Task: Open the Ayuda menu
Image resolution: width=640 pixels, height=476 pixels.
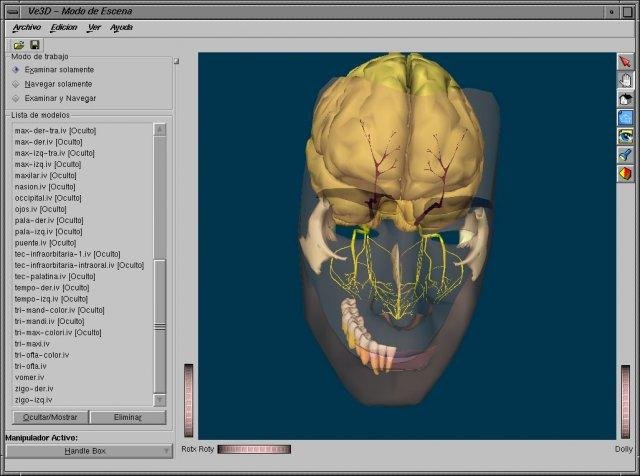Action: pos(121,27)
